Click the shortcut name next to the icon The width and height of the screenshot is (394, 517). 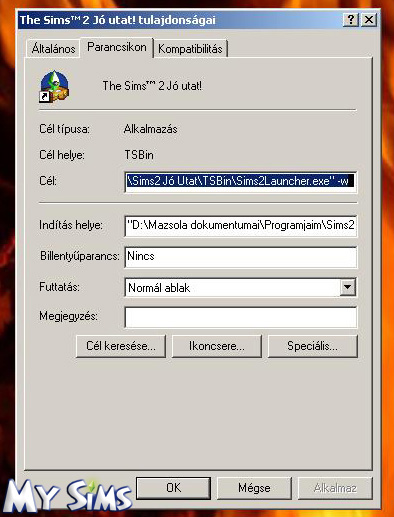click(152, 86)
